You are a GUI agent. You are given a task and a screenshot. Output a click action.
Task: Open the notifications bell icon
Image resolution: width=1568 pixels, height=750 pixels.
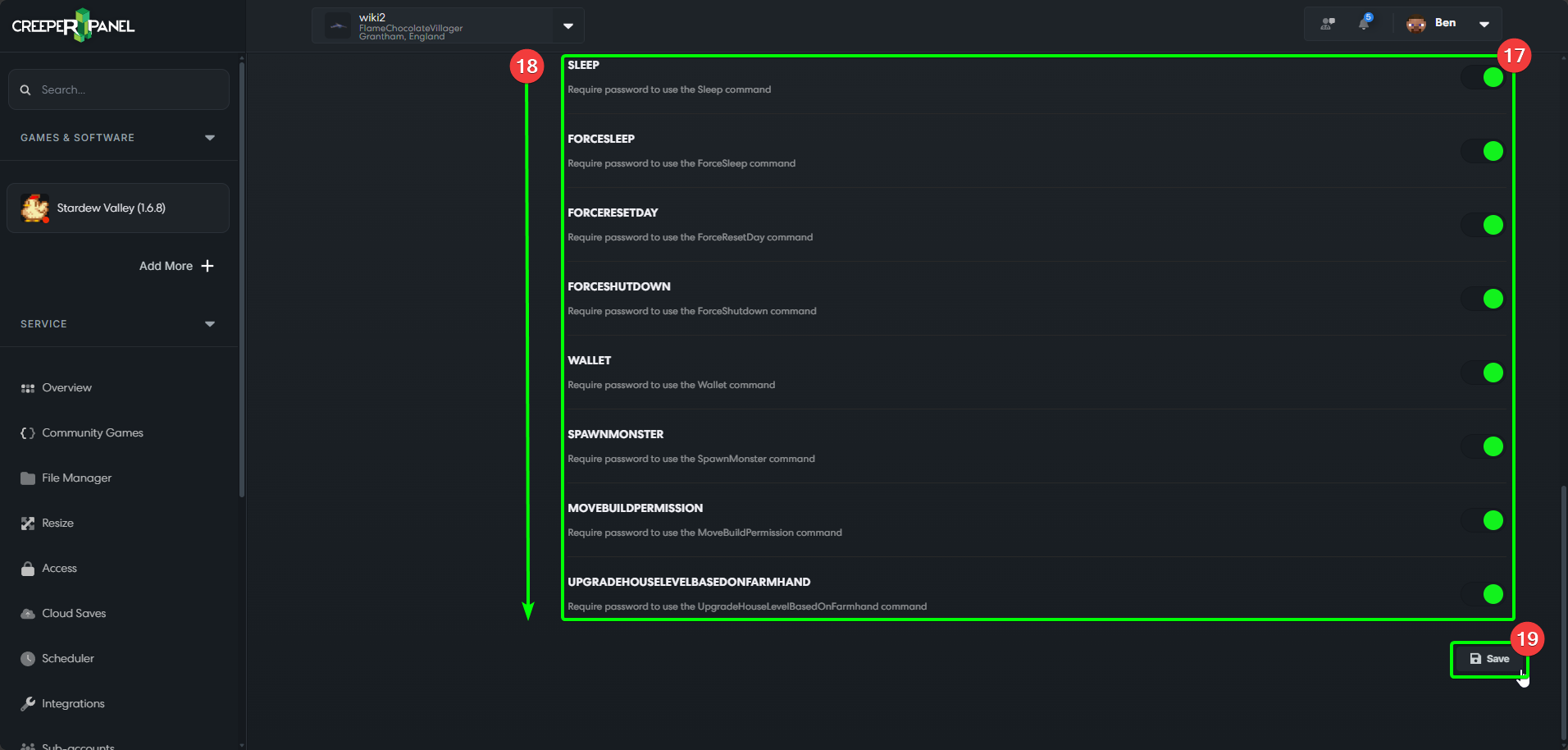1364,23
